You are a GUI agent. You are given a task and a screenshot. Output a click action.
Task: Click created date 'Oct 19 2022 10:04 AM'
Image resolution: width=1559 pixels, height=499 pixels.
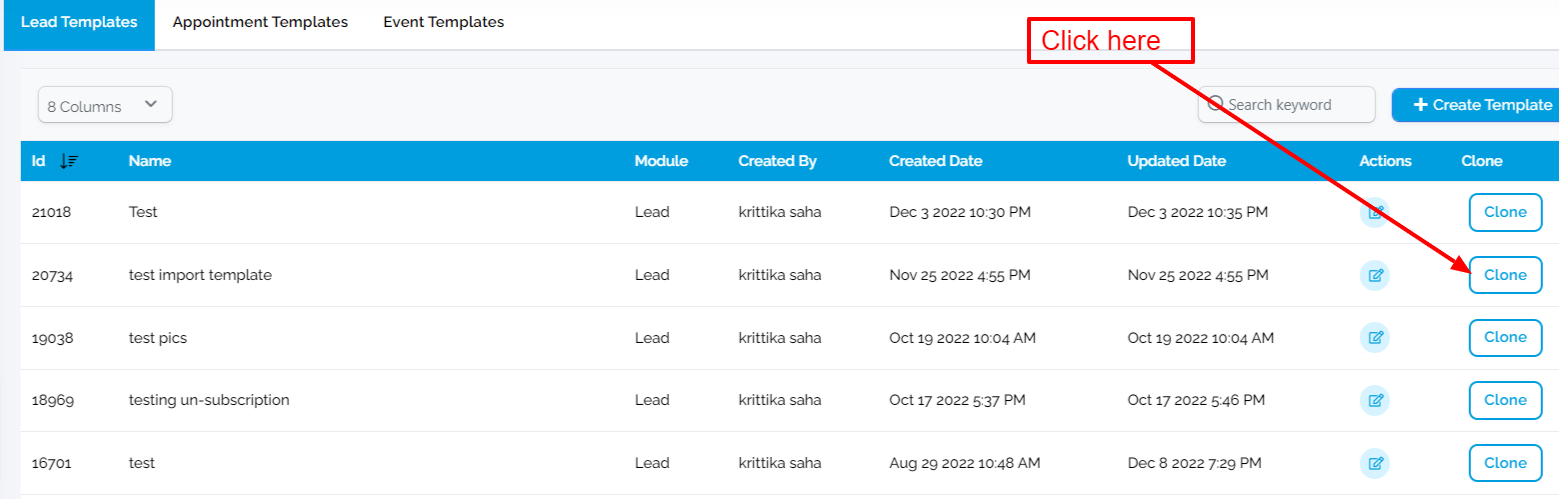962,338
